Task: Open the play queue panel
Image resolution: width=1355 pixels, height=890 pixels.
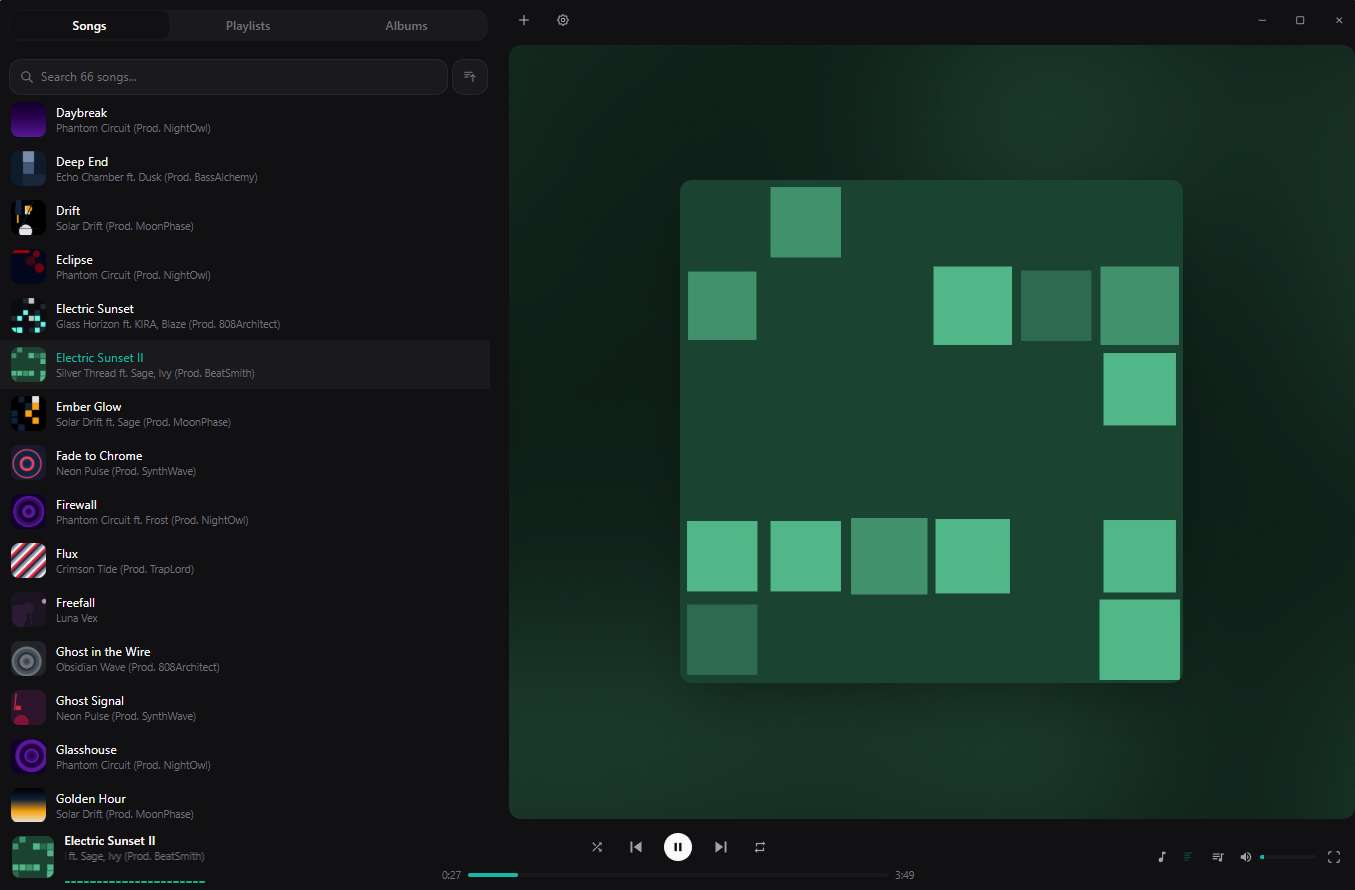Action: pyautogui.click(x=1218, y=857)
